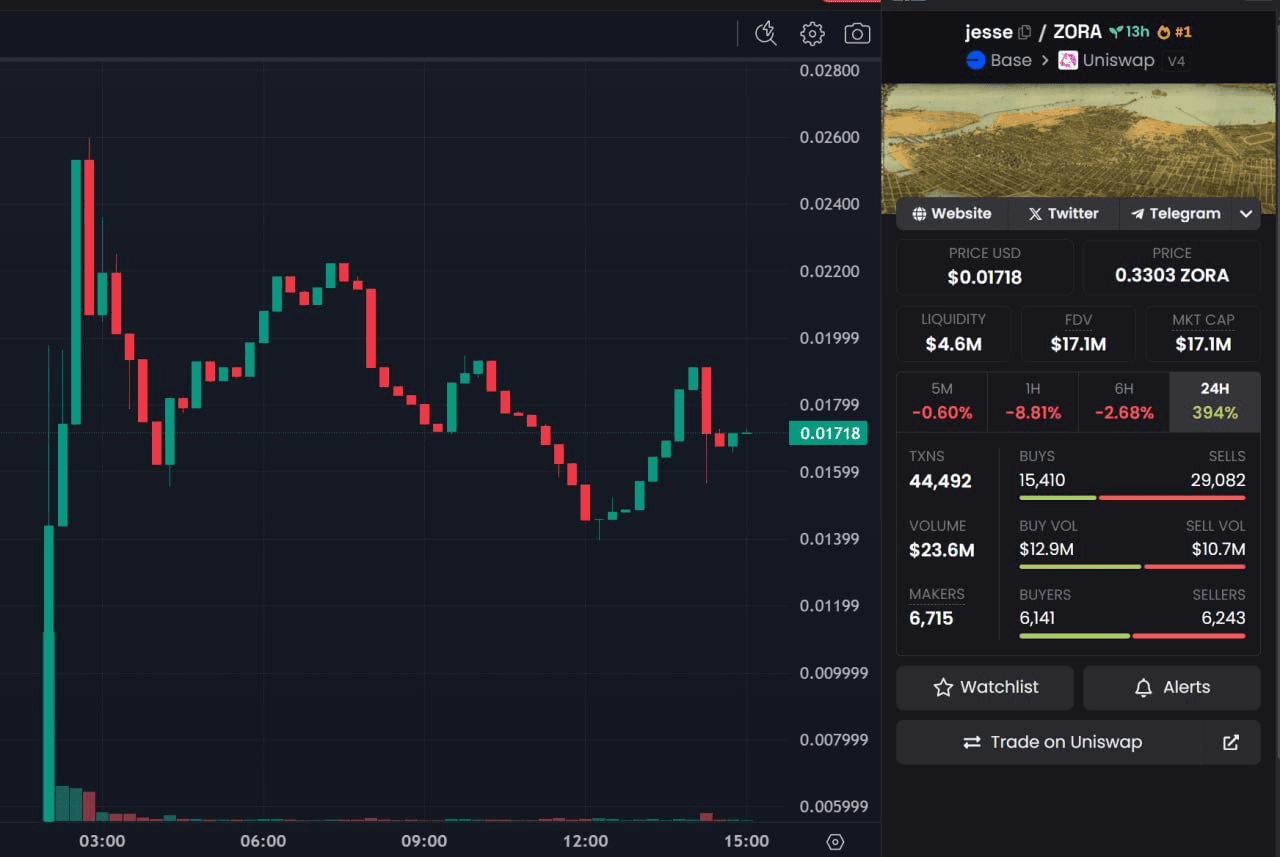Open chart settings gear icon
This screenshot has height=857, width=1280.
pos(812,34)
